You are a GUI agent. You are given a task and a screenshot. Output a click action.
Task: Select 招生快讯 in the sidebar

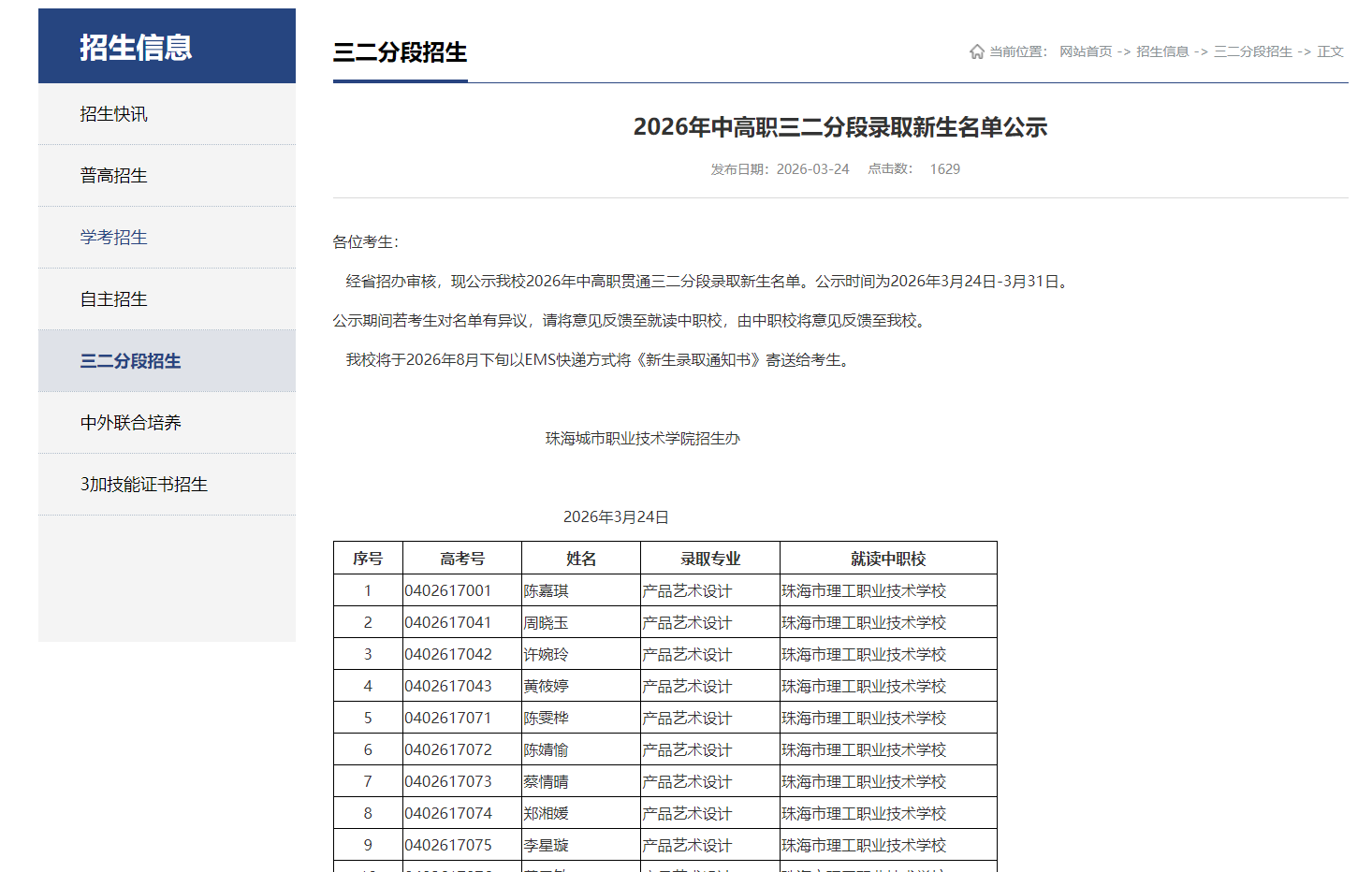pos(111,113)
